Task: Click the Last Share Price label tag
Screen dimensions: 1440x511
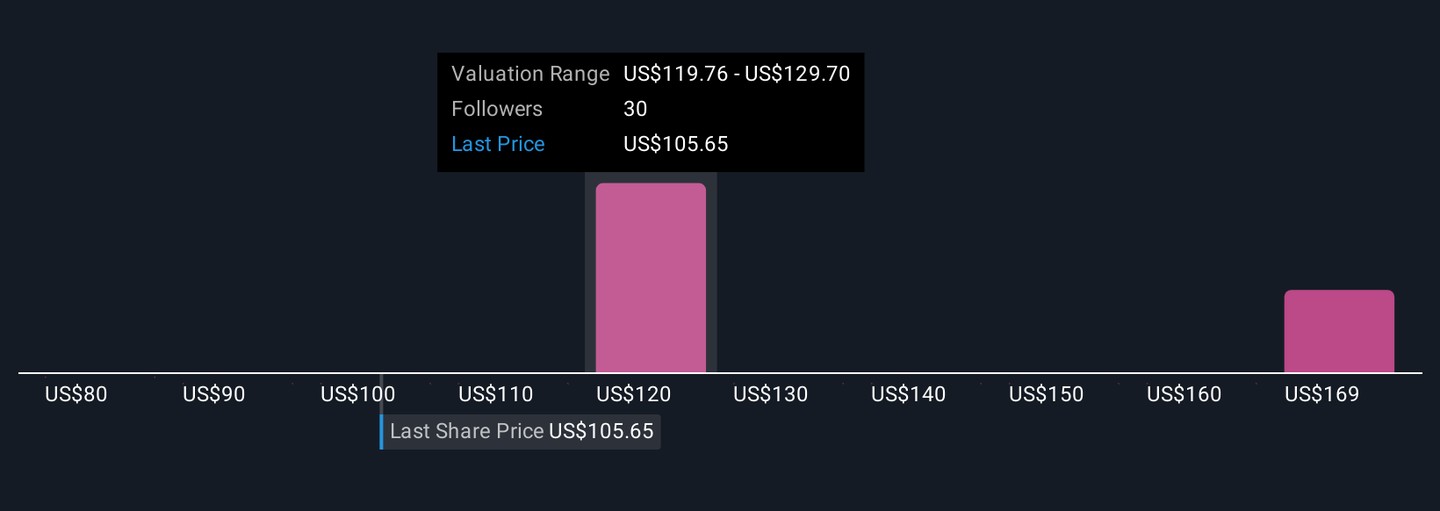Action: pyautogui.click(x=521, y=432)
